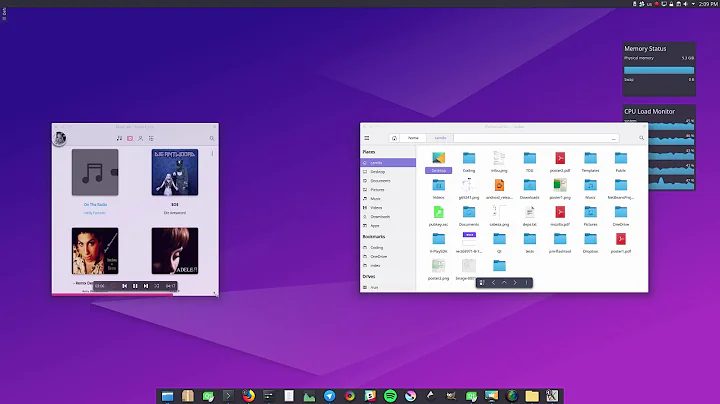Open the terminal from the dock
This screenshot has height=404, width=720.
point(228,396)
